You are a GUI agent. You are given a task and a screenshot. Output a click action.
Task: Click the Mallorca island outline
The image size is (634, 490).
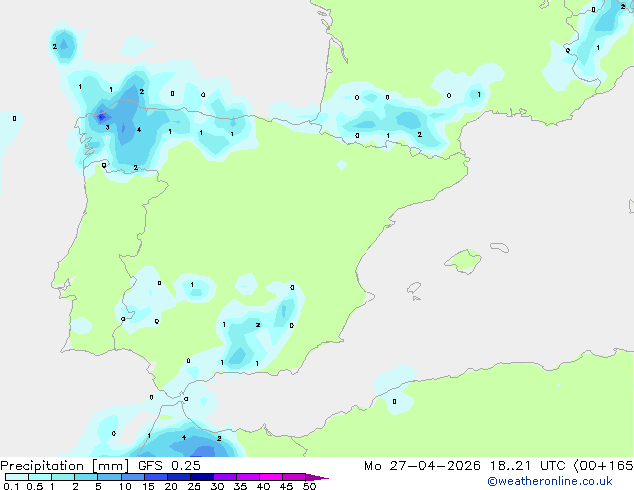click(463, 261)
